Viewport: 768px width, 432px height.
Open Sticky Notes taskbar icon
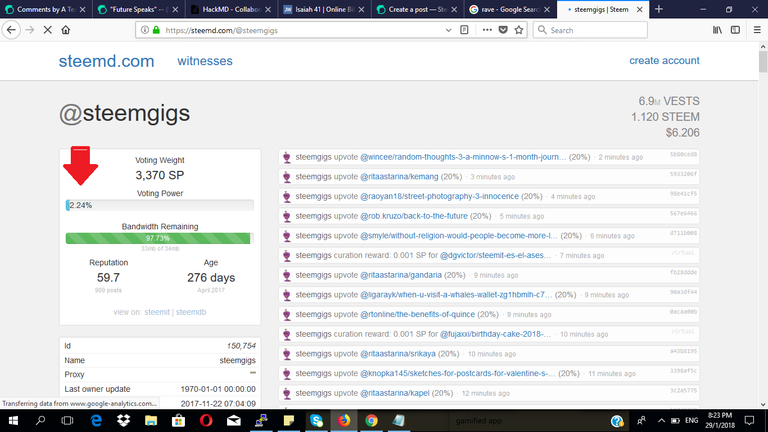tap(288, 420)
